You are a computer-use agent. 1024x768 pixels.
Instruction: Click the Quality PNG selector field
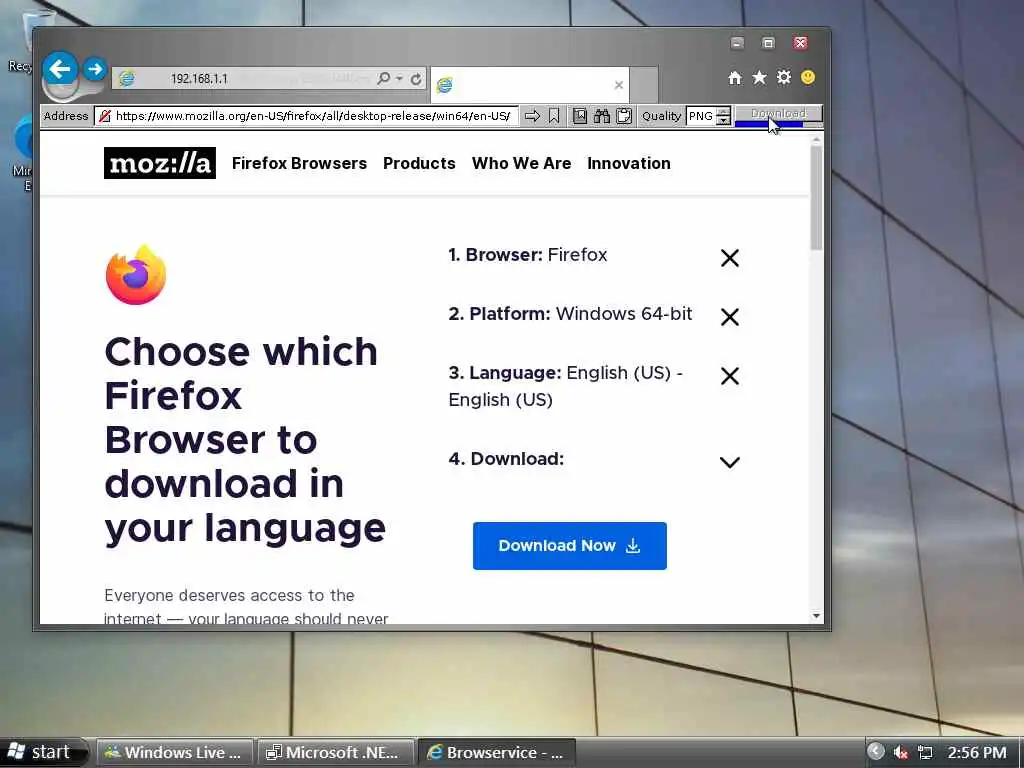(701, 116)
